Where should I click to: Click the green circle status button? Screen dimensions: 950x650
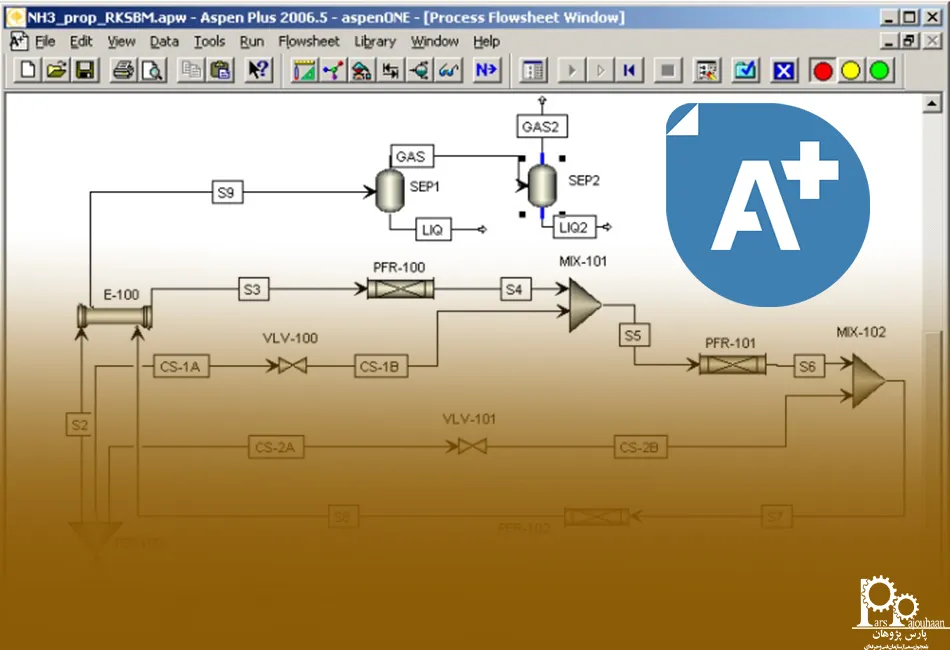878,71
